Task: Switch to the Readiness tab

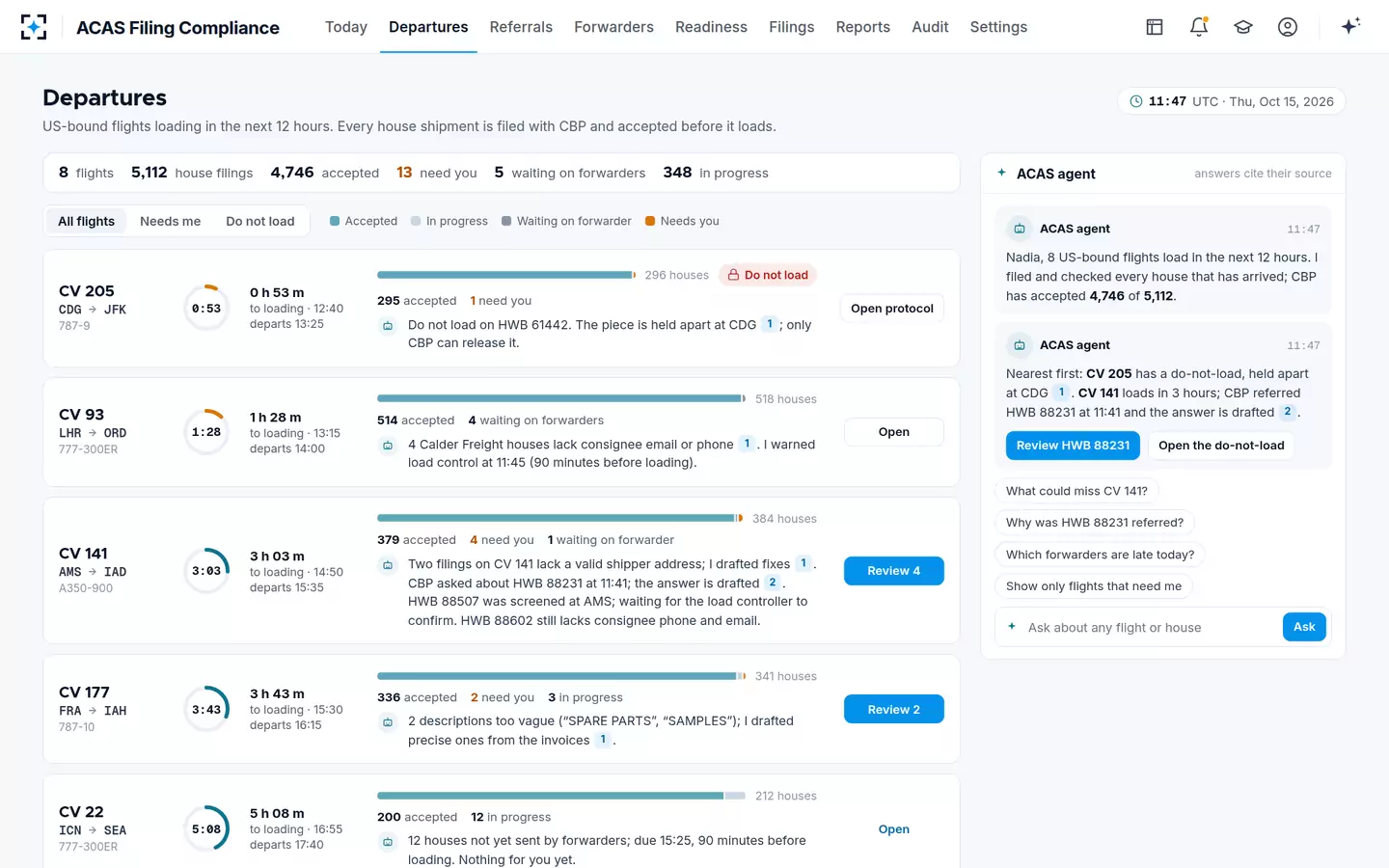Action: click(x=711, y=27)
